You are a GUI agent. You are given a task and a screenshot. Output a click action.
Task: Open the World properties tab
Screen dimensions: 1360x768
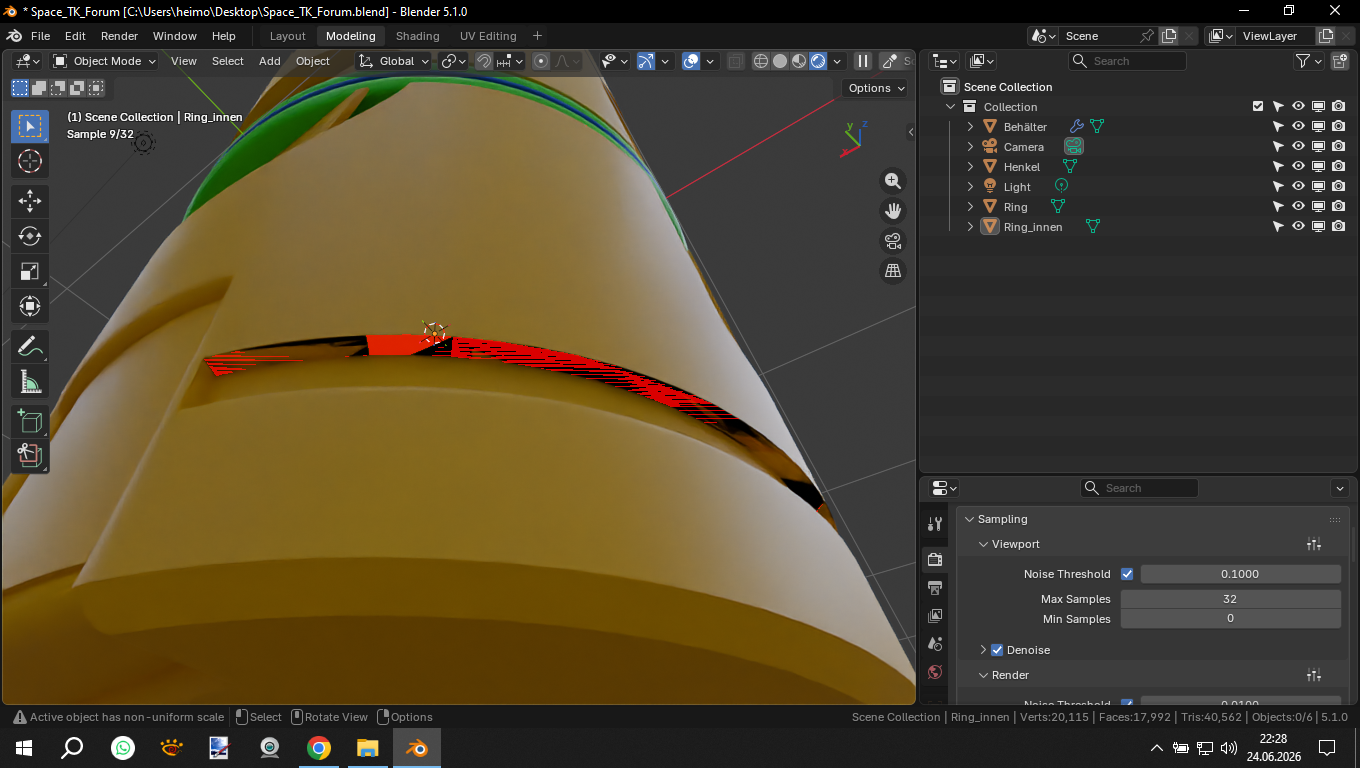point(935,671)
